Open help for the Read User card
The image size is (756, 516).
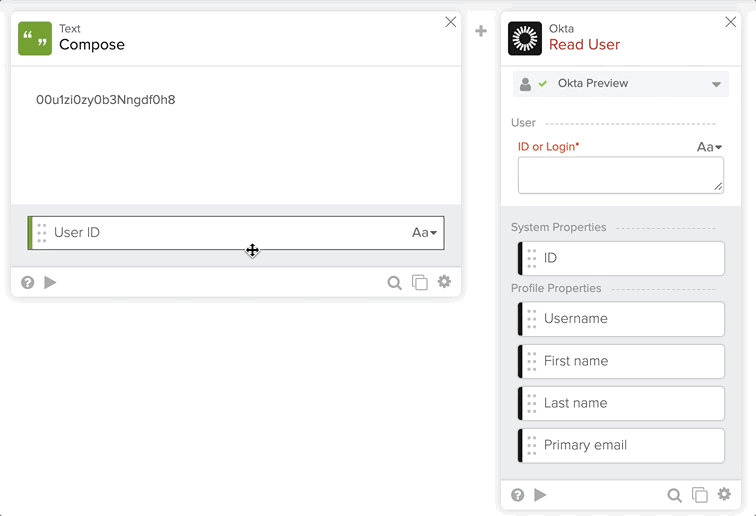point(517,495)
